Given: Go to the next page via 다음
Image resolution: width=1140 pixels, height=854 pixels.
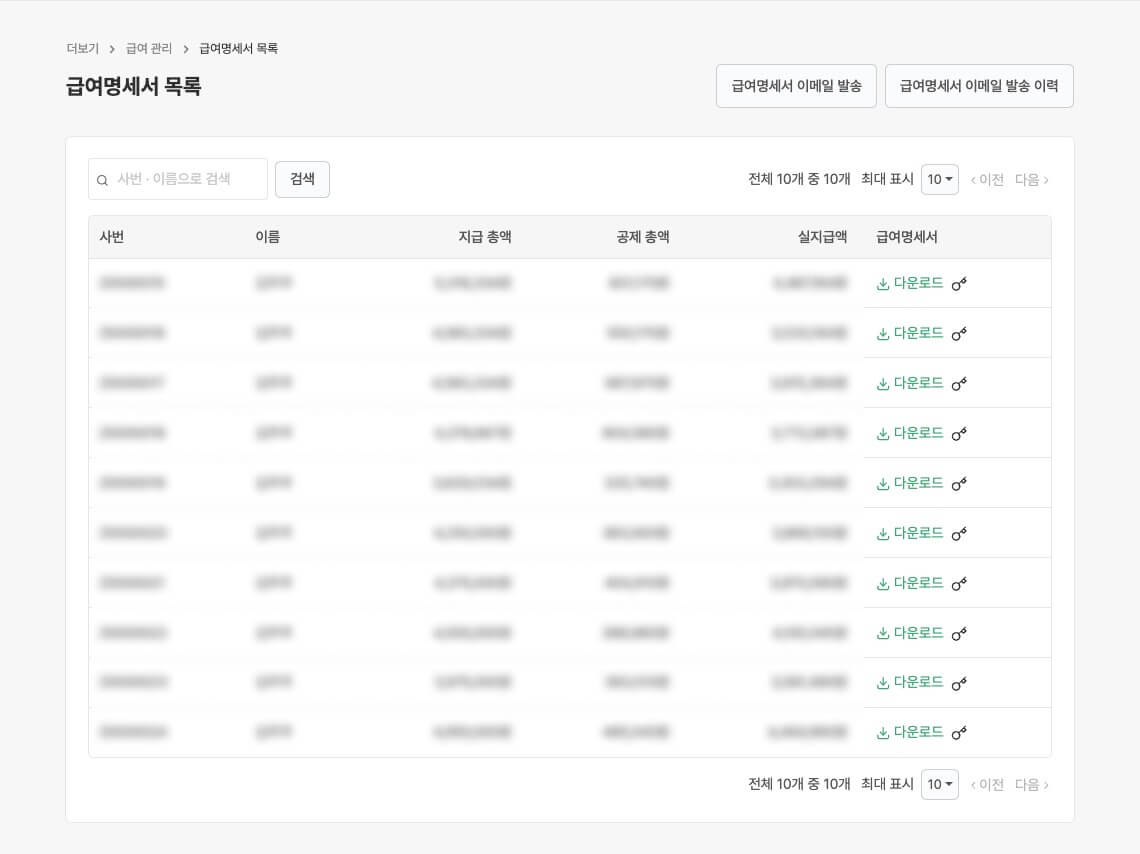Looking at the screenshot, I should point(1031,179).
